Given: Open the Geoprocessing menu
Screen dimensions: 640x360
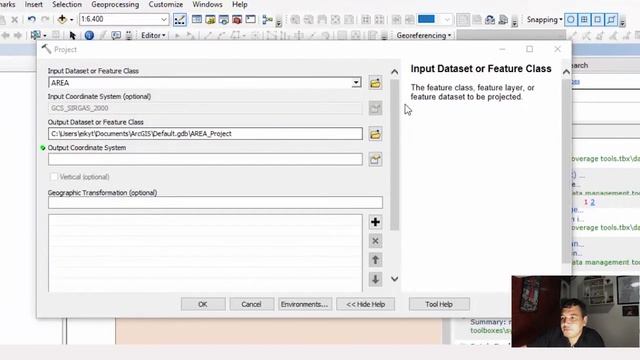Looking at the screenshot, I should coord(115,4).
